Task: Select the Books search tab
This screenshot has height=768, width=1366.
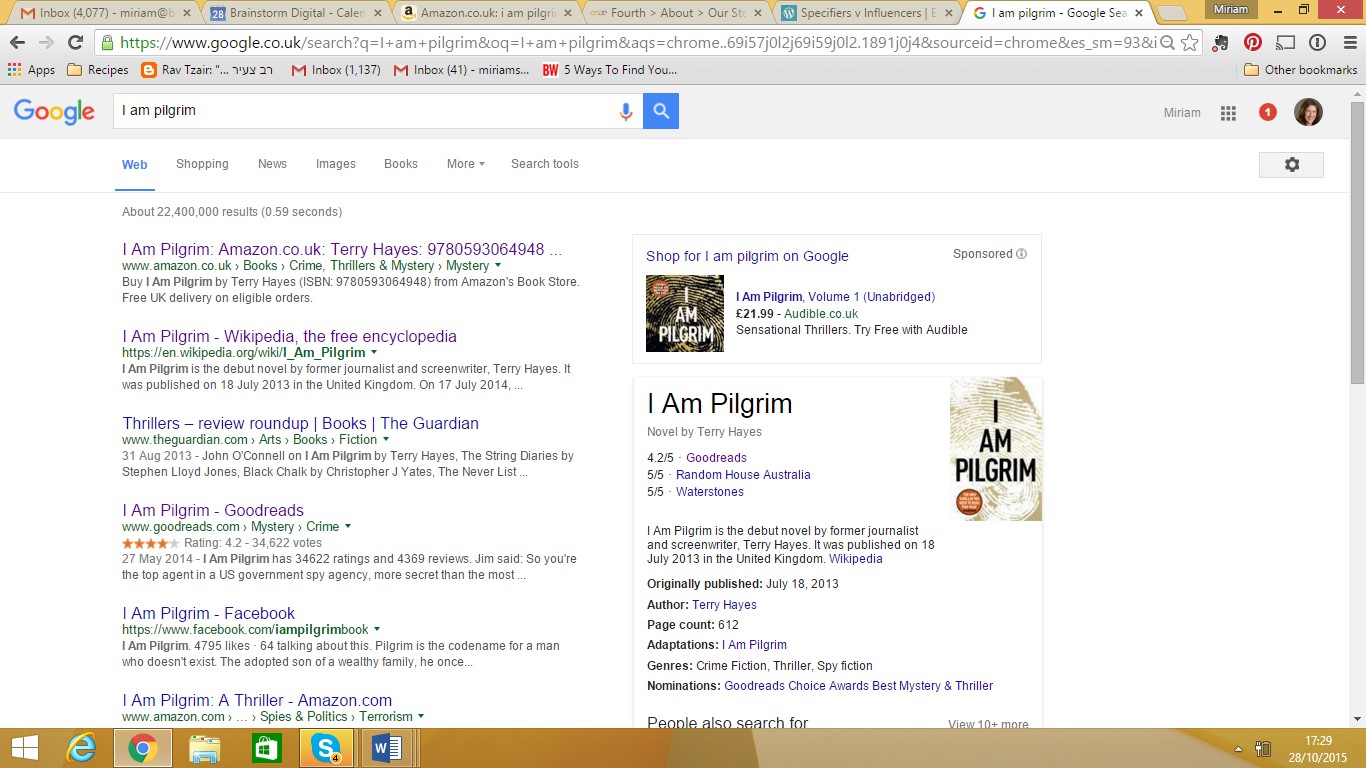Action: point(401,164)
